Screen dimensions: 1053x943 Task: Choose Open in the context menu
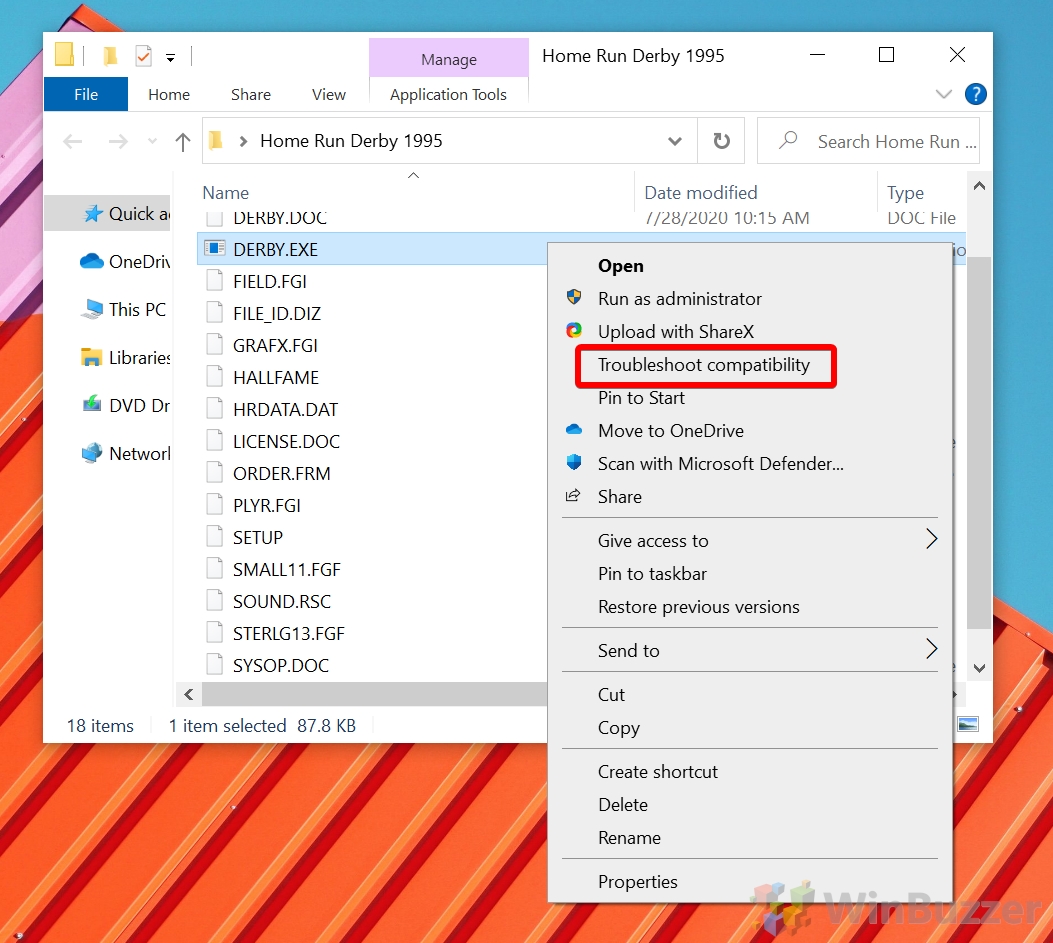coord(621,266)
